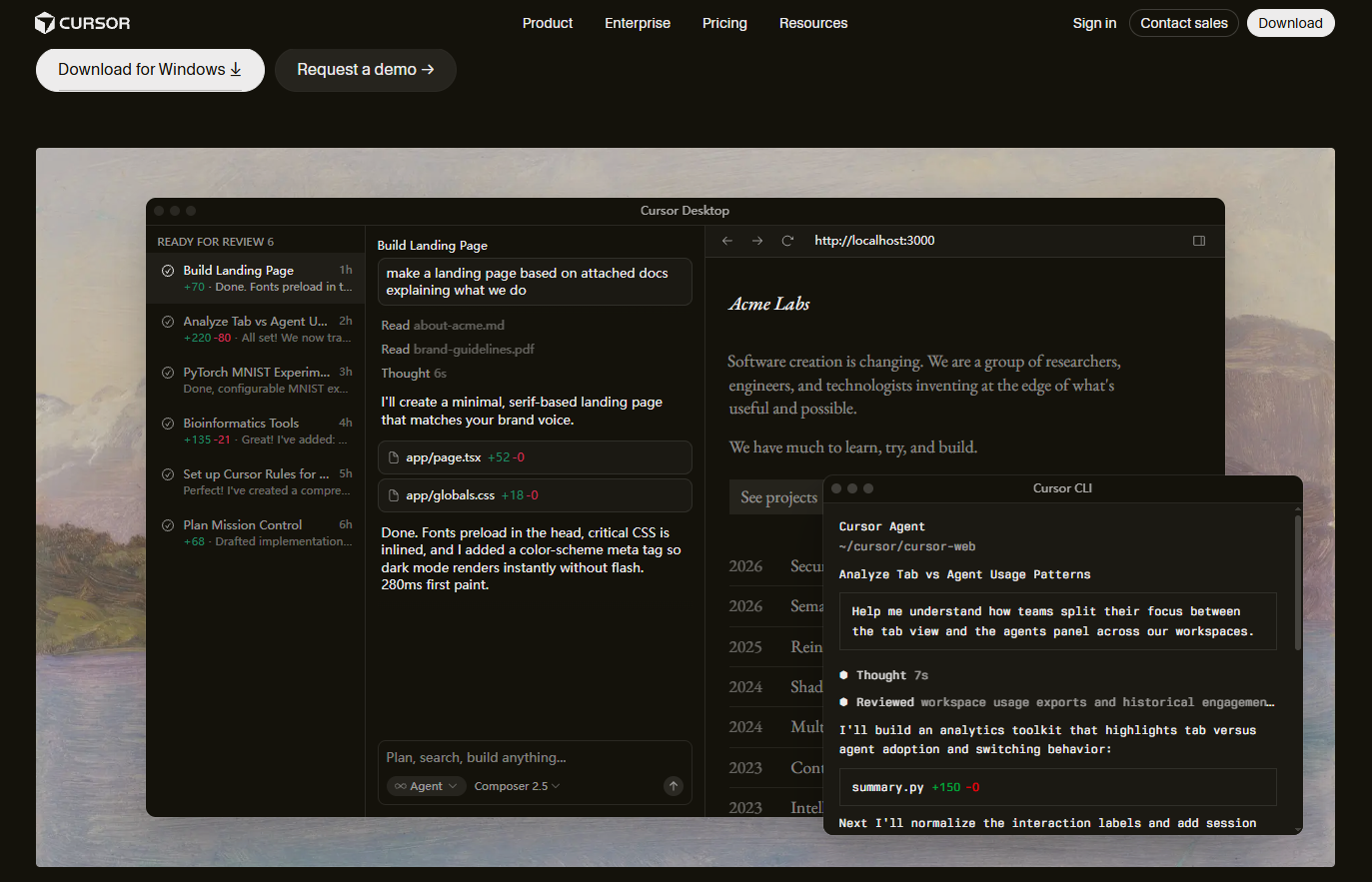Click the Build Landing Page chat title
This screenshot has height=882, width=1372.
(433, 246)
